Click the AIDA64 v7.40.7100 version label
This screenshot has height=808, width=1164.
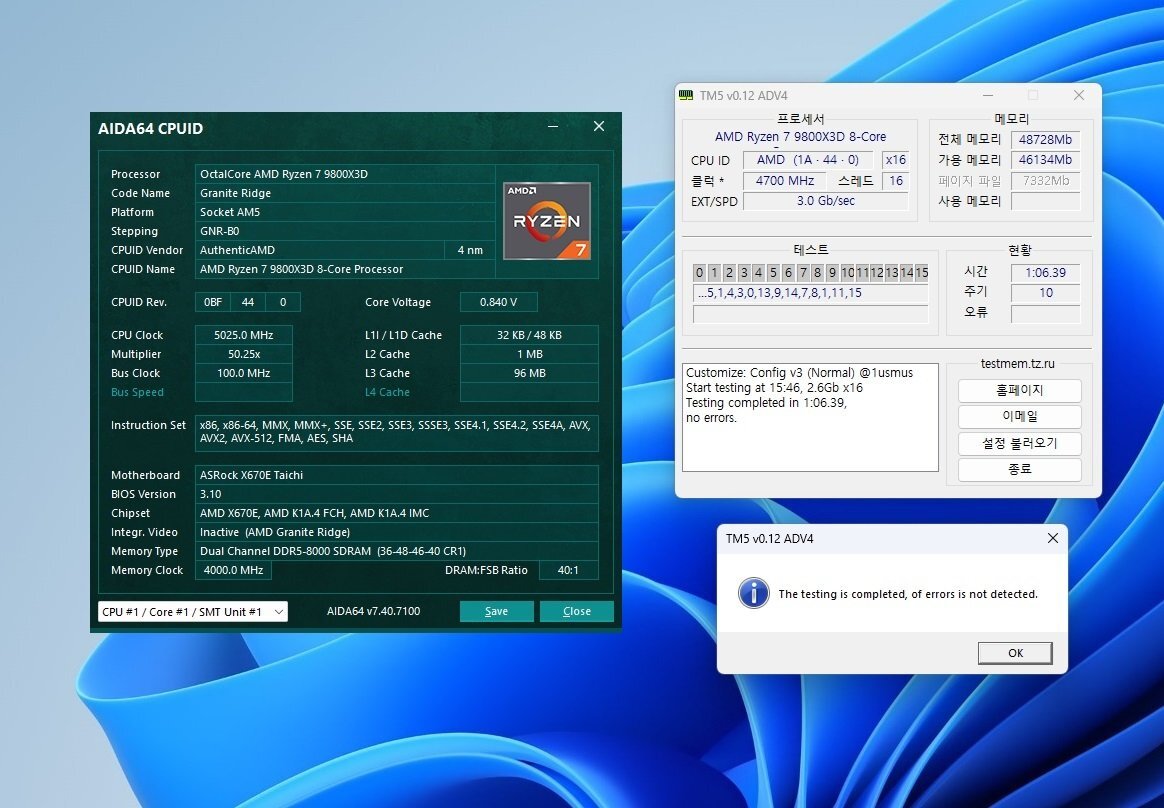coord(373,611)
